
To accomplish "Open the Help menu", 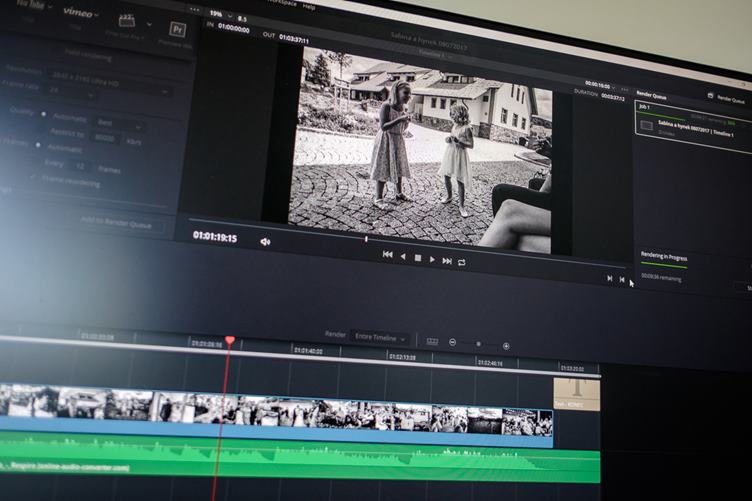I will (309, 7).
